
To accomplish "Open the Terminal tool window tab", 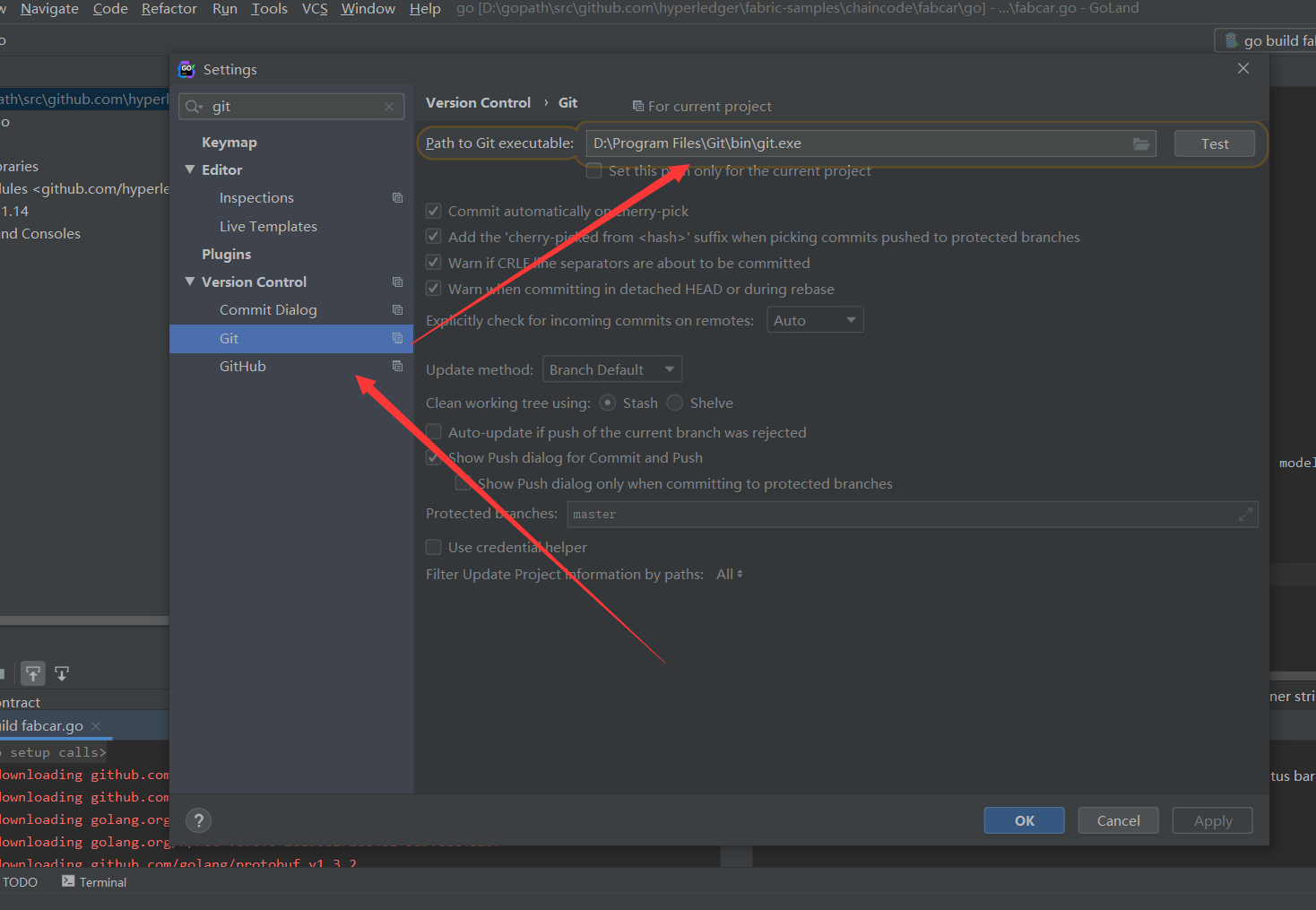I will click(x=94, y=882).
